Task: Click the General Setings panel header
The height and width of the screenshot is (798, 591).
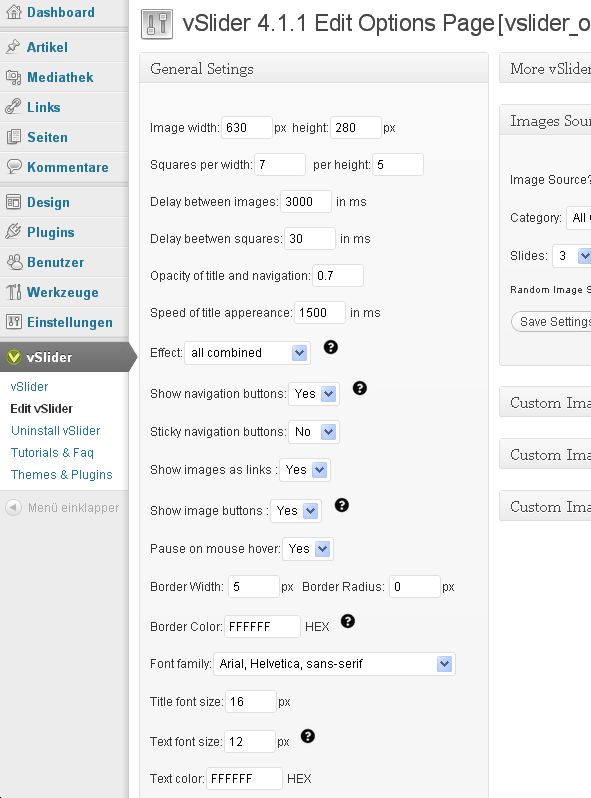Action: (x=314, y=68)
